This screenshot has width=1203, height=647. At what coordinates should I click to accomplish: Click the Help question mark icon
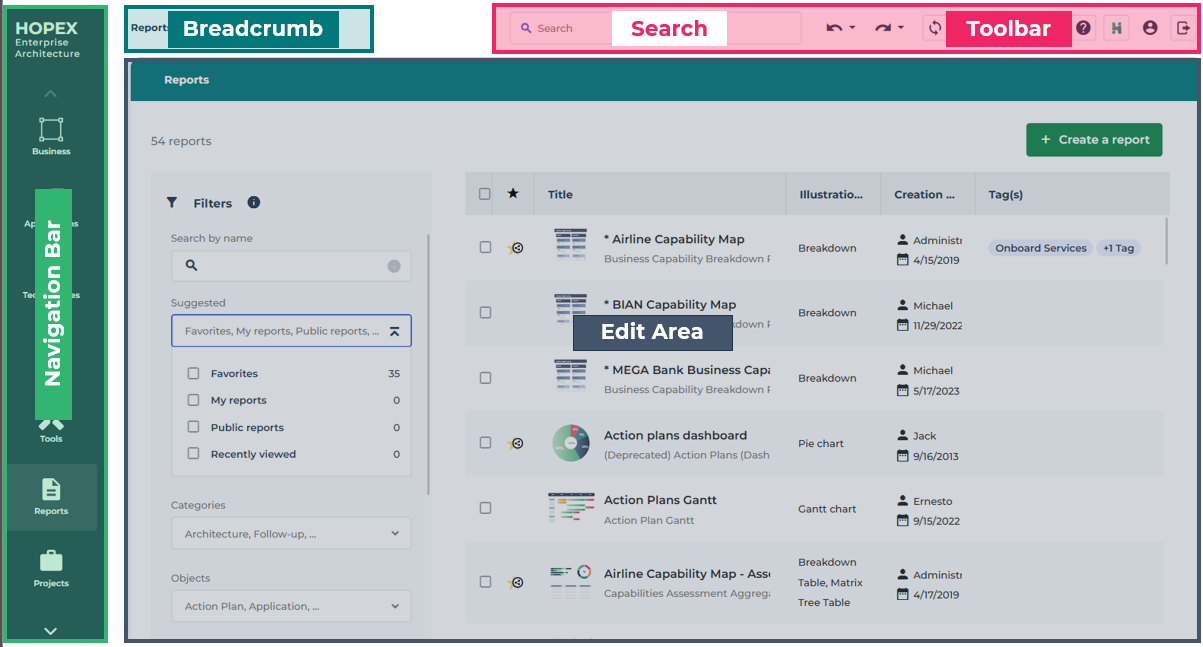tap(1083, 28)
